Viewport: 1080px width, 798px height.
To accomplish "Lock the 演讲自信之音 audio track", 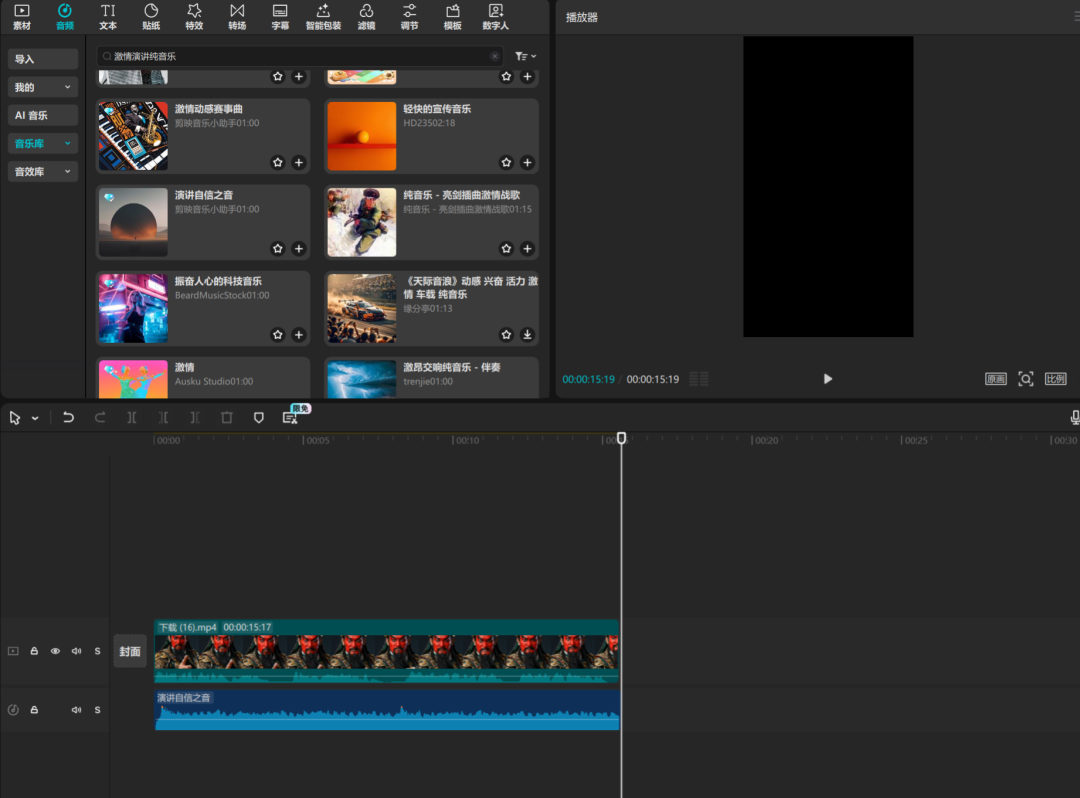I will (x=34, y=710).
